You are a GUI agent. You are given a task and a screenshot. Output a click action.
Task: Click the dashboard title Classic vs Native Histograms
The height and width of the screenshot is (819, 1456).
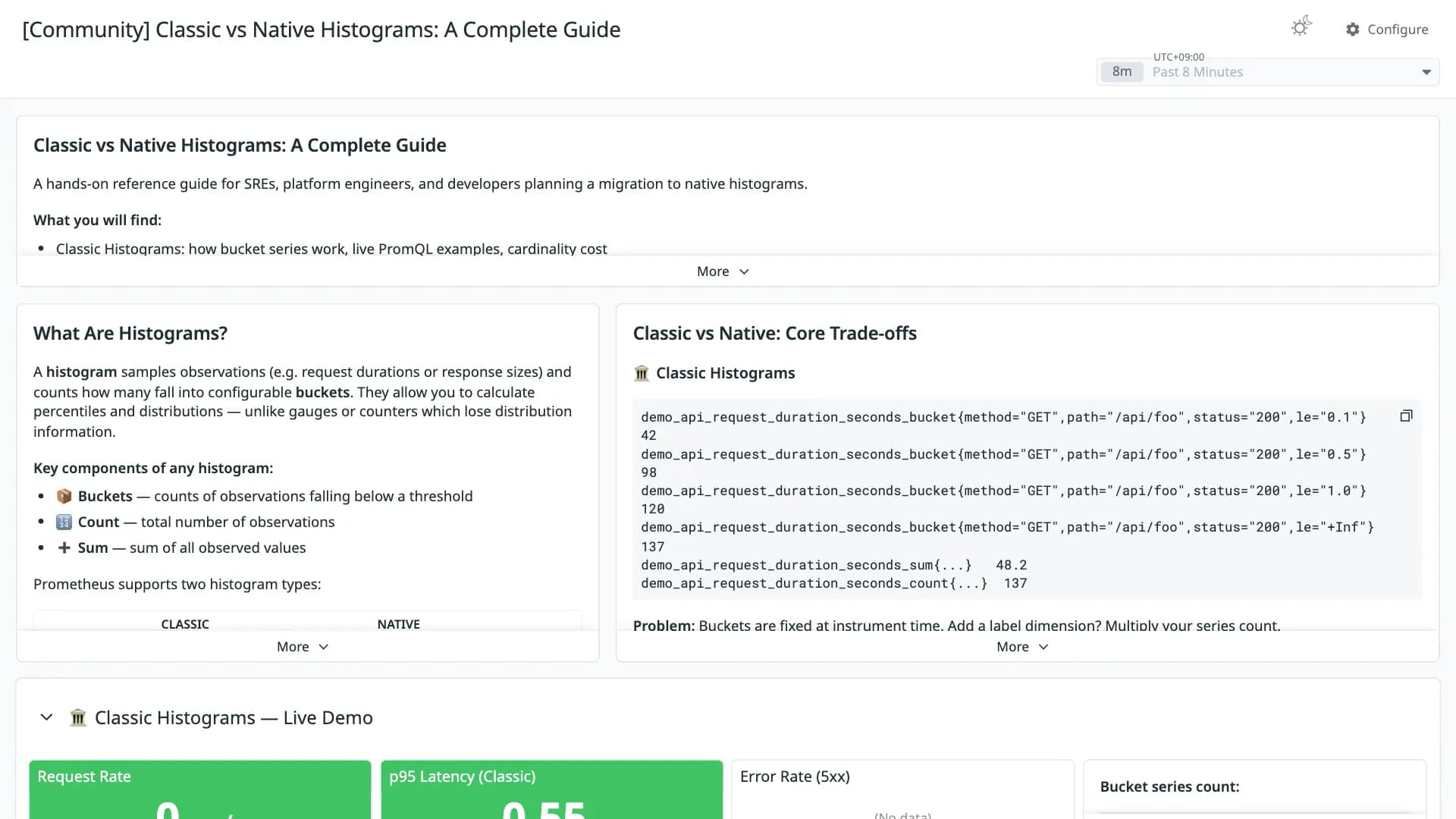pyautogui.click(x=322, y=30)
